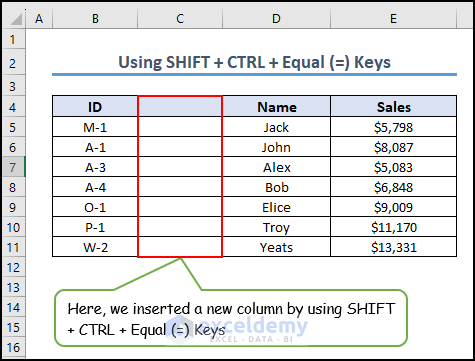Click the sales value '$9,009'
Image resolution: width=475 pixels, height=361 pixels.
[x=393, y=207]
